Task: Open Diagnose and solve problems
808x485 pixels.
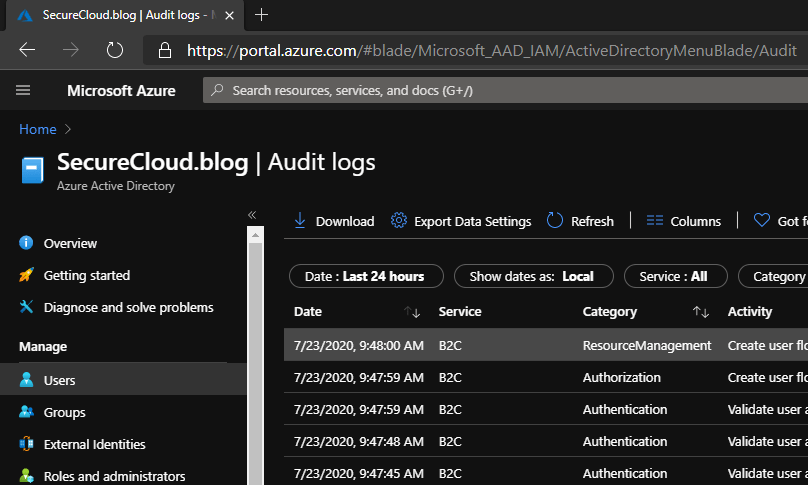Action: (128, 307)
